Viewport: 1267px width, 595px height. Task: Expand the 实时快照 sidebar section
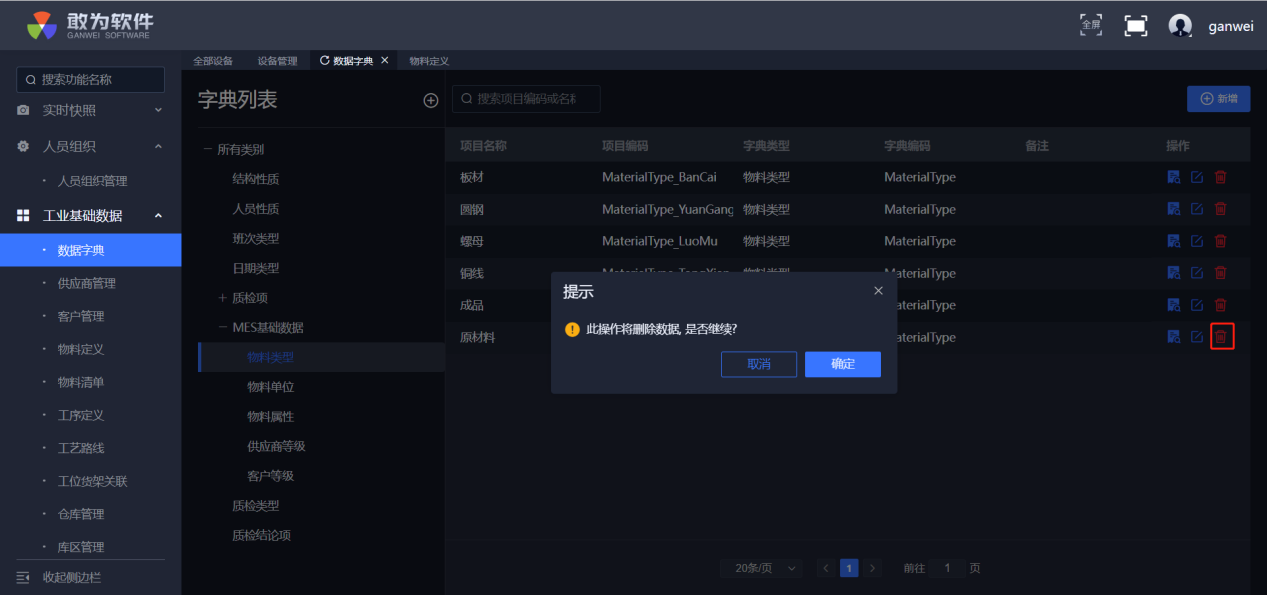tap(158, 111)
